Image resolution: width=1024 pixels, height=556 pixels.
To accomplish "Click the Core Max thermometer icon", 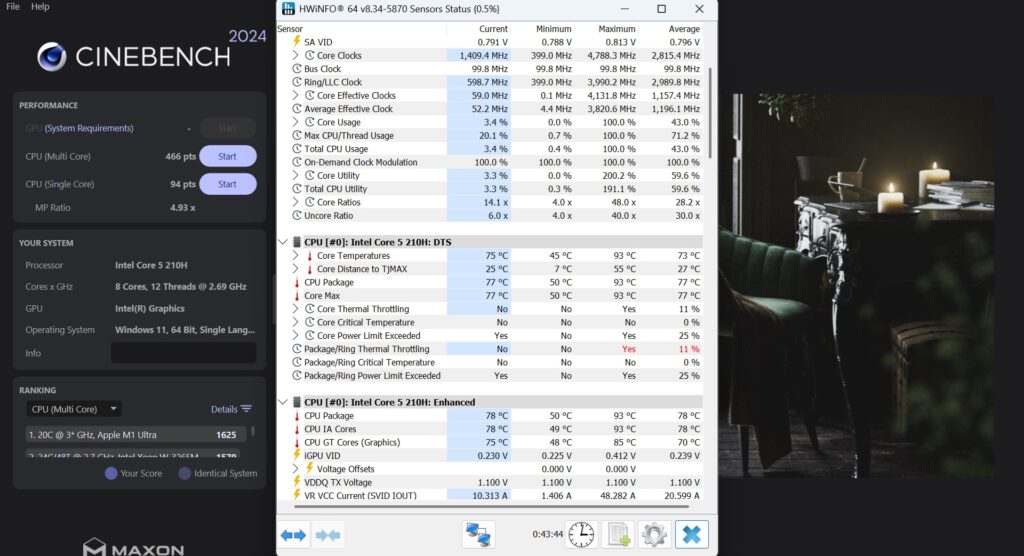I will [x=296, y=295].
